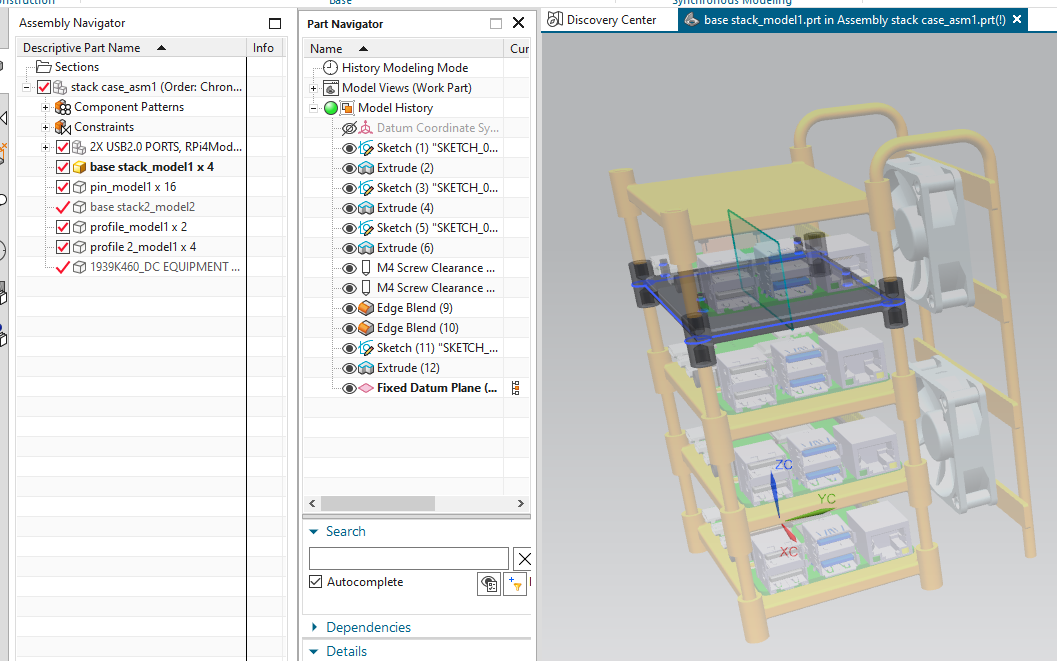Image resolution: width=1057 pixels, height=661 pixels.
Task: Click the stack case_asm1 assembly icon
Action: (x=60, y=87)
